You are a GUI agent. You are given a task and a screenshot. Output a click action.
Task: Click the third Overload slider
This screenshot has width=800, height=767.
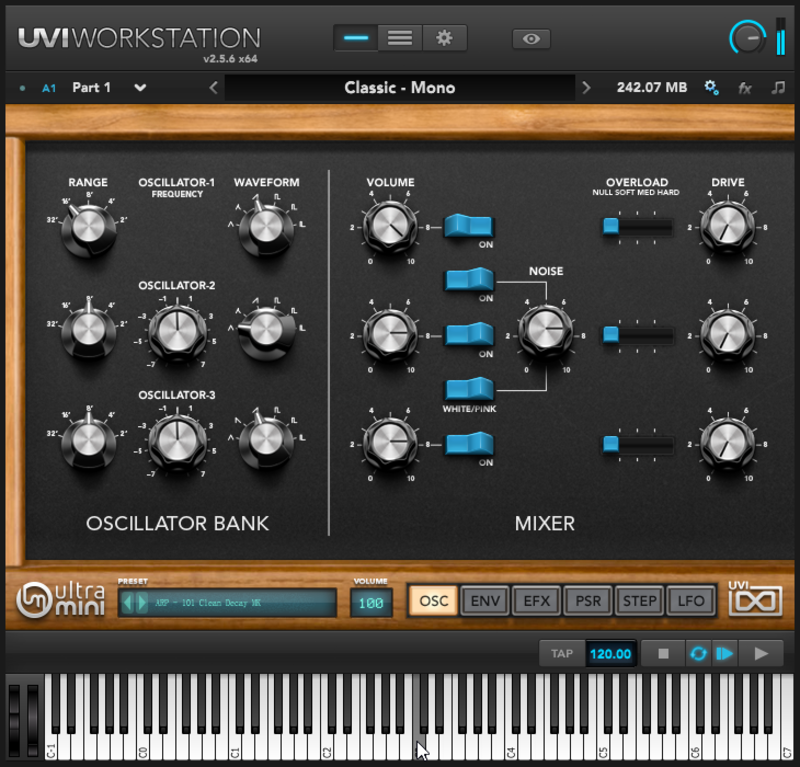[638, 444]
